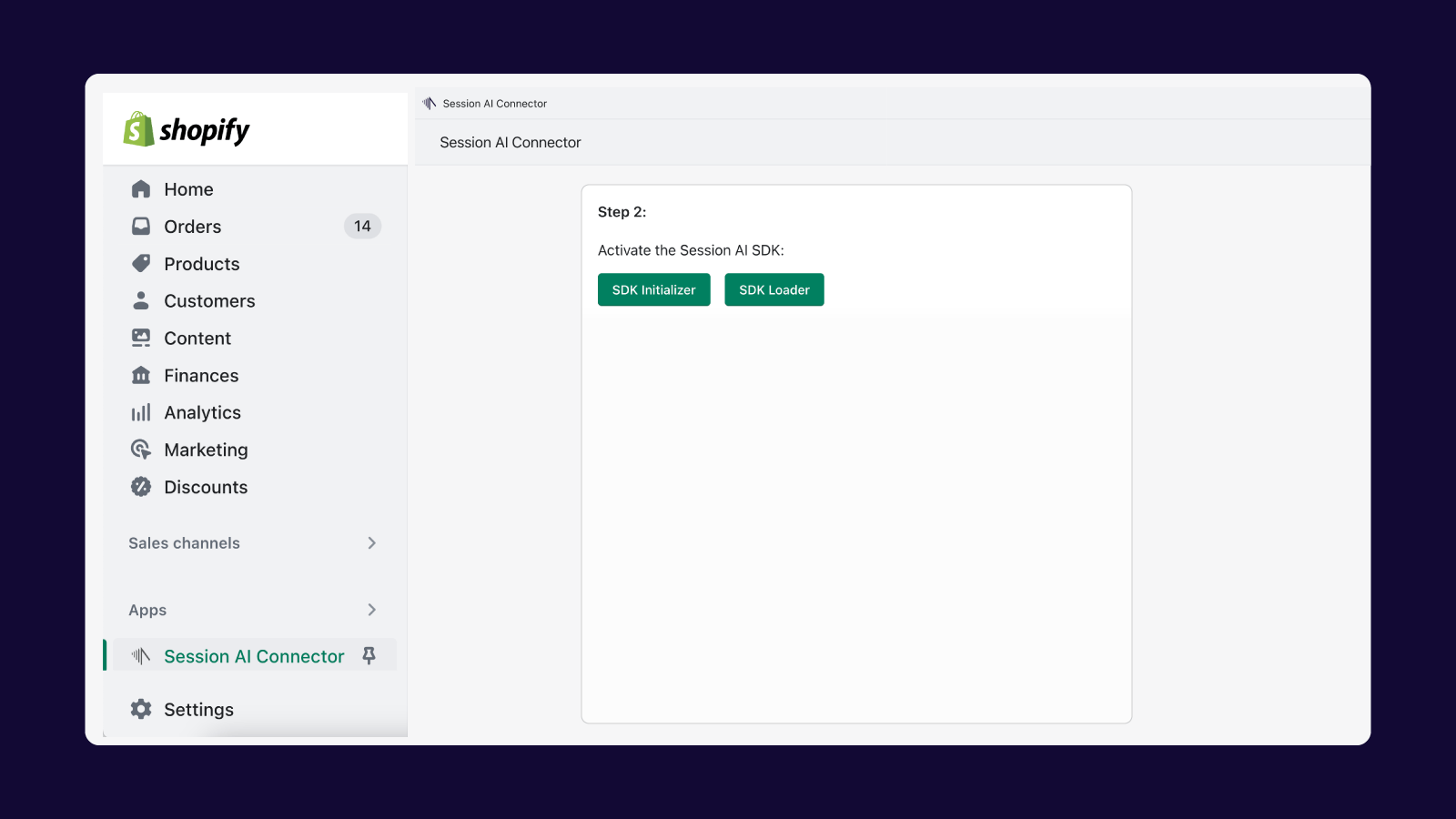Image resolution: width=1456 pixels, height=819 pixels.
Task: Click the Step 2: heading
Action: (x=622, y=212)
